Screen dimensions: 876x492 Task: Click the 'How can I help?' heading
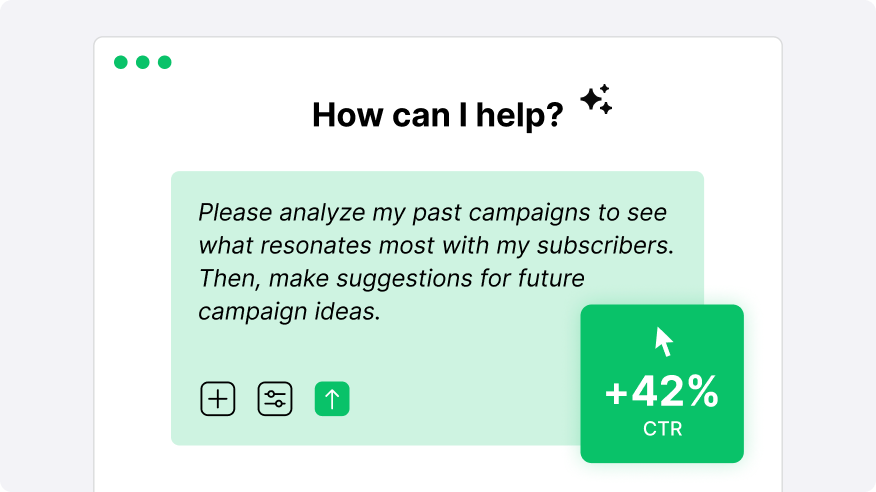coord(437,115)
